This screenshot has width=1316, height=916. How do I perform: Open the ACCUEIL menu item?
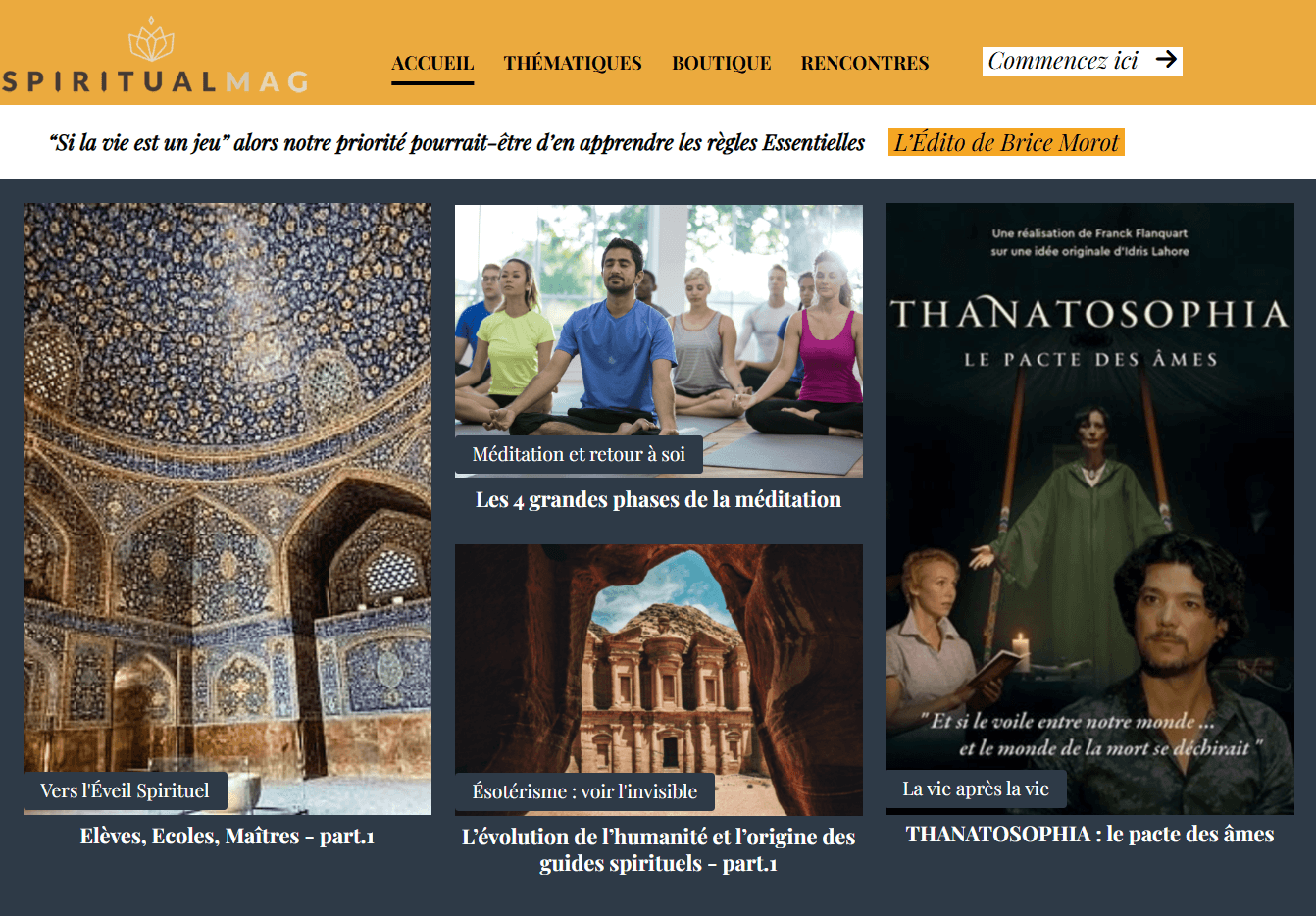point(432,63)
